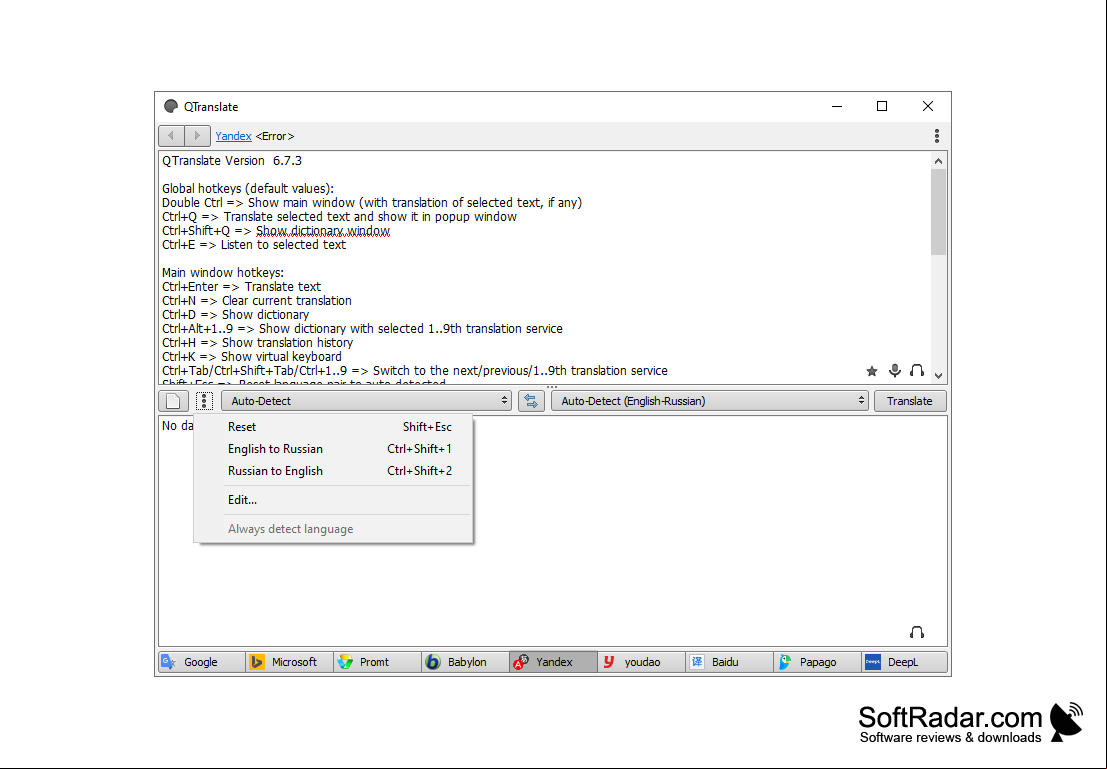Click the 'QTranslate Version 6.7.3' line
The width and height of the screenshot is (1107, 769).
tap(232, 161)
